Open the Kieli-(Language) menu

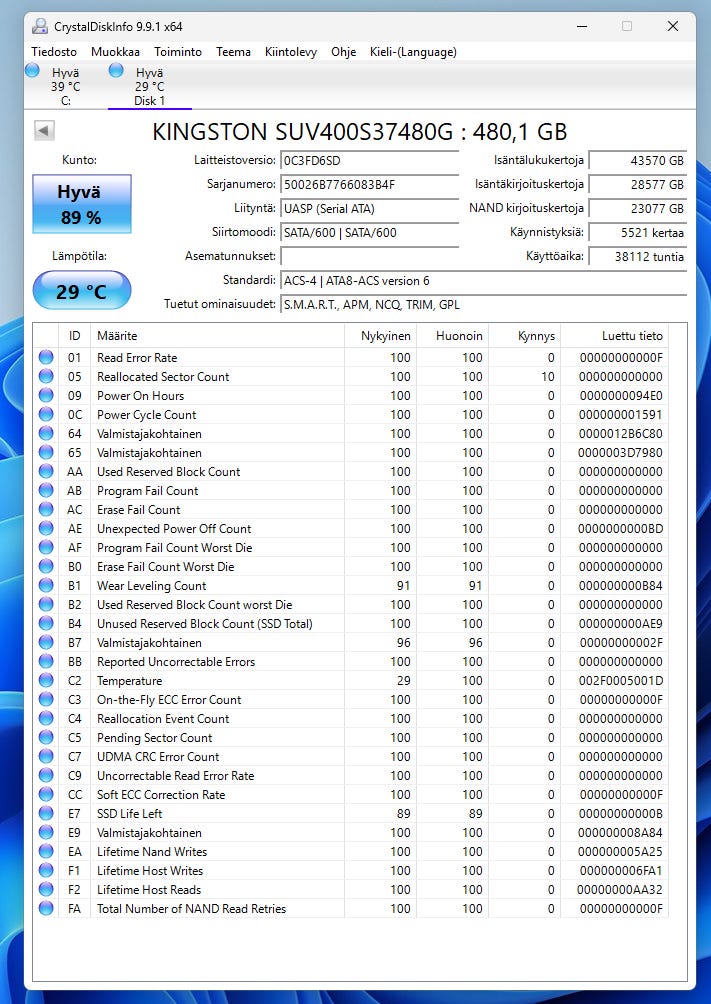tap(413, 52)
